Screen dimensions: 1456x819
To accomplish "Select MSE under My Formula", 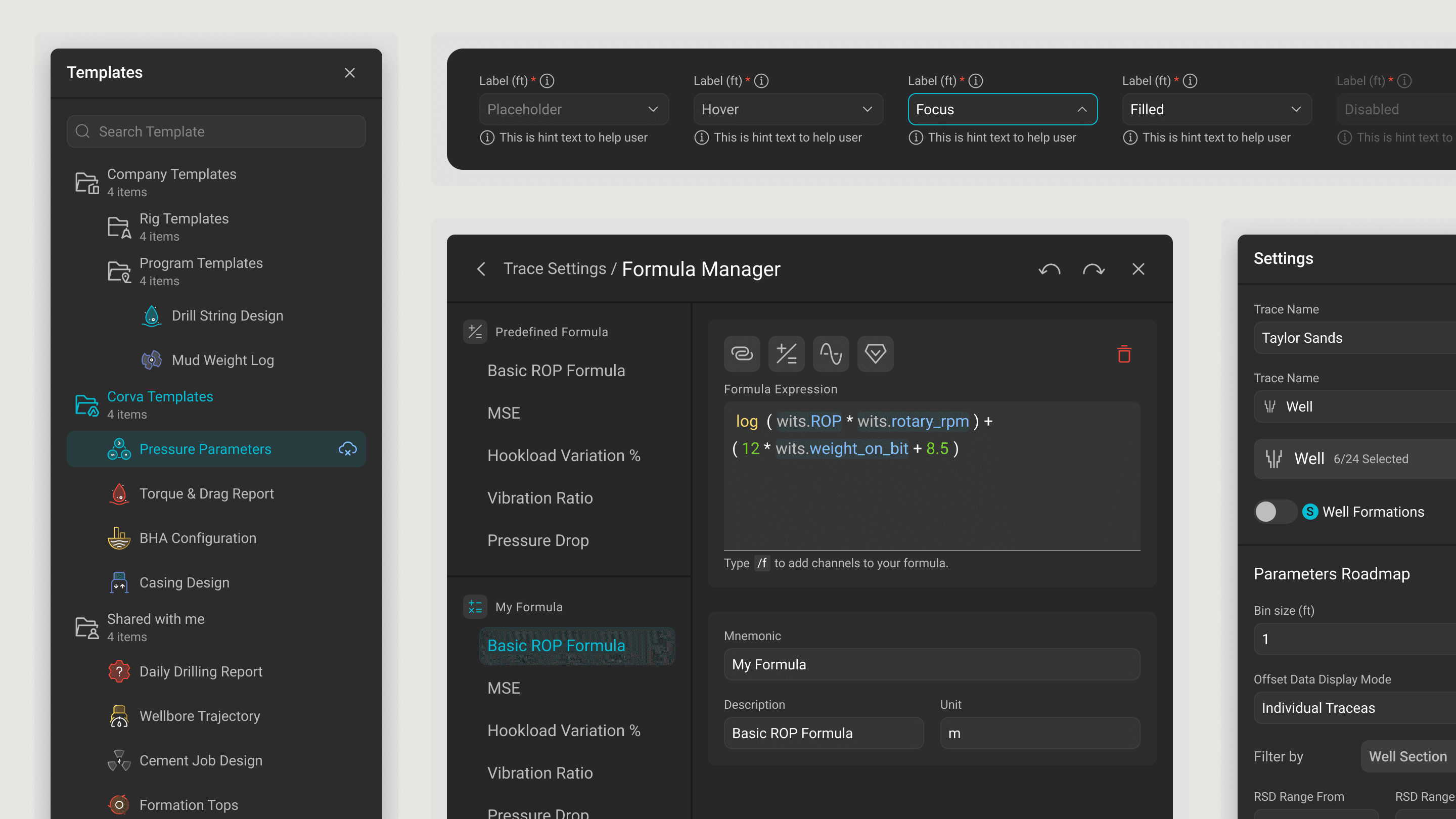I will [504, 689].
